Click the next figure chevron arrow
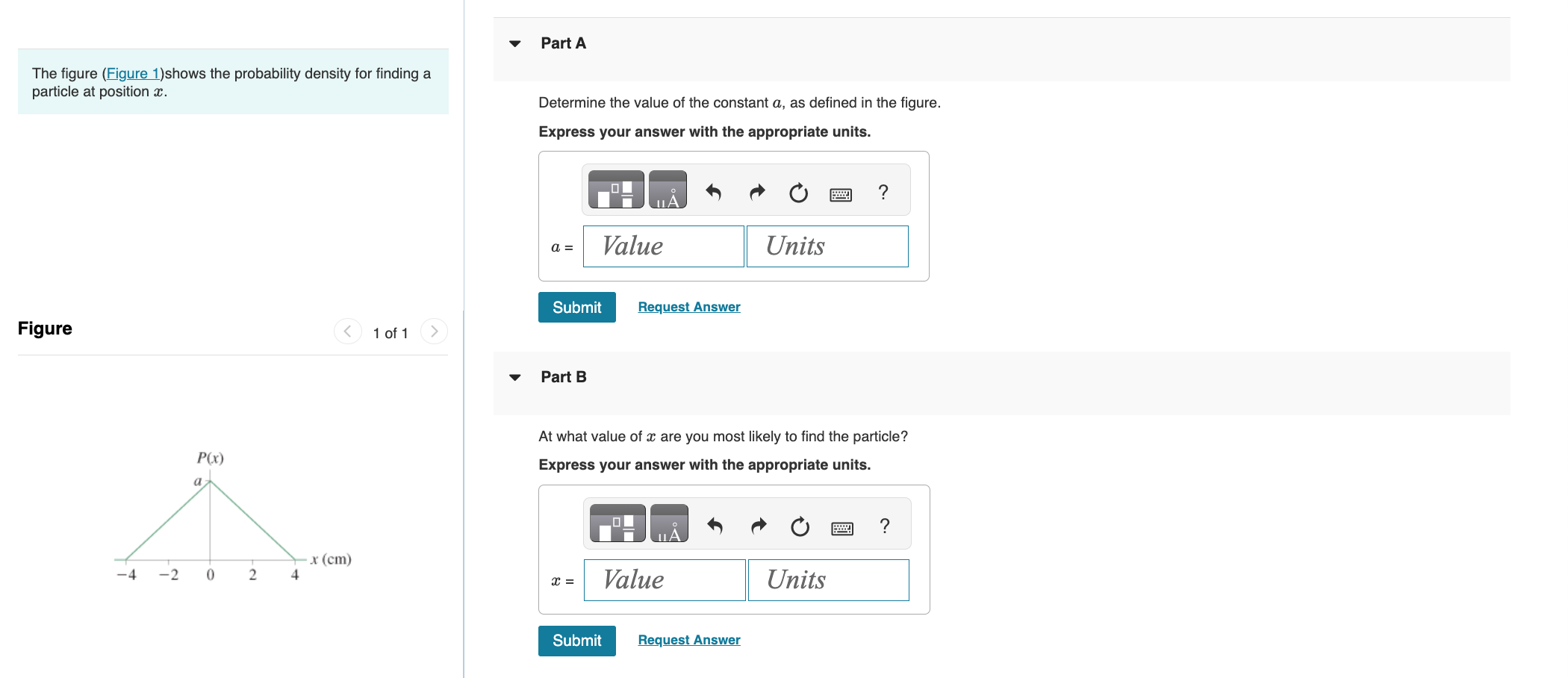The width and height of the screenshot is (1568, 678). [x=434, y=331]
